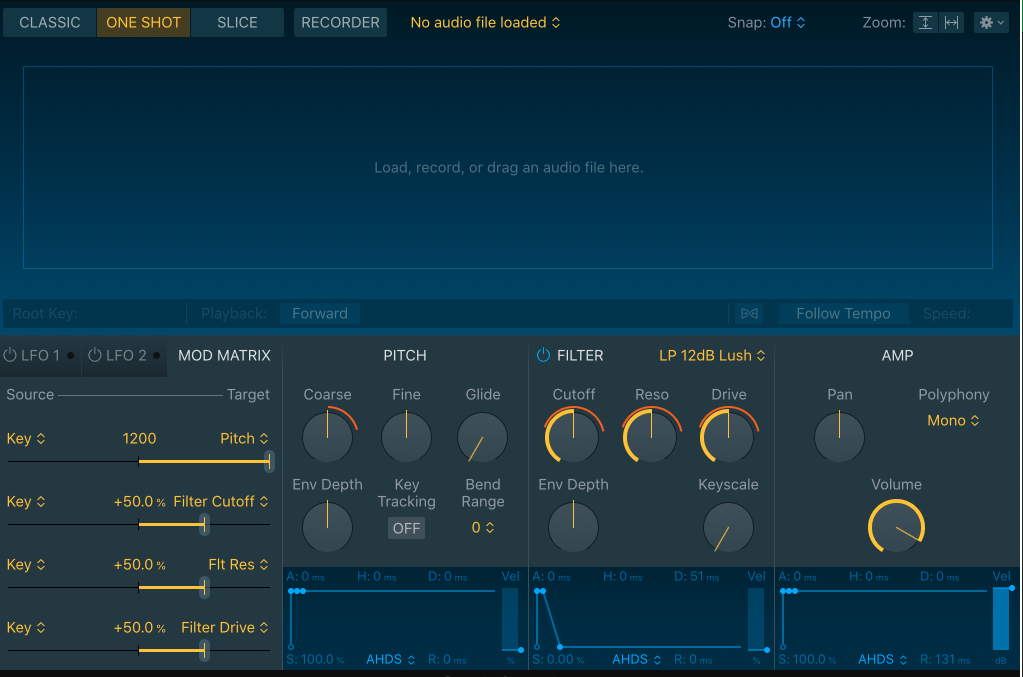
Task: Open the Snap Off dropdown
Action: [x=787, y=23]
